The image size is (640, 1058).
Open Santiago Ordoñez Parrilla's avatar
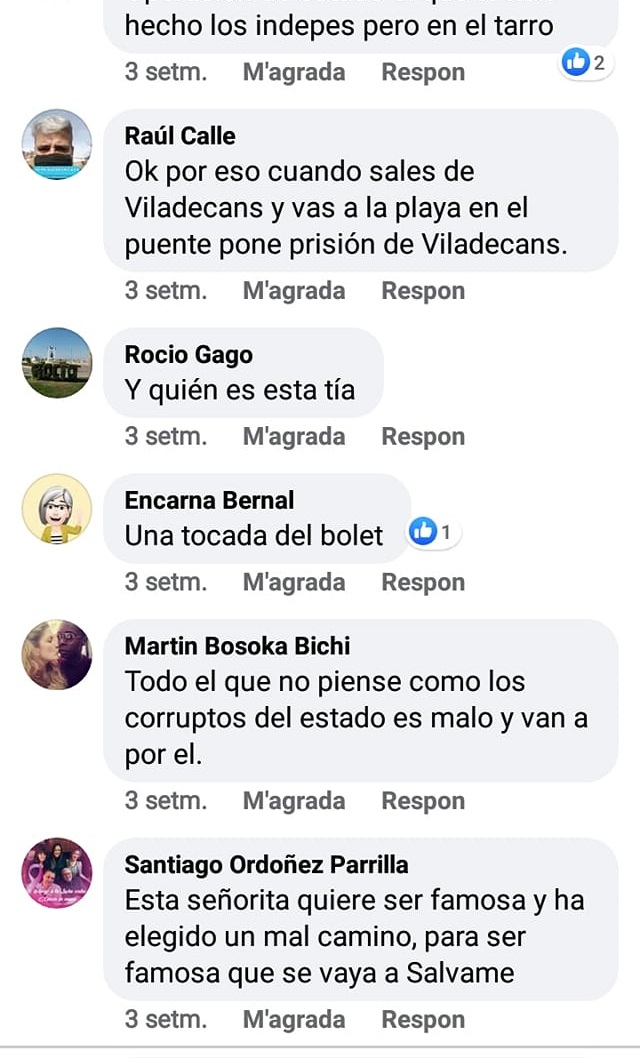[57, 873]
